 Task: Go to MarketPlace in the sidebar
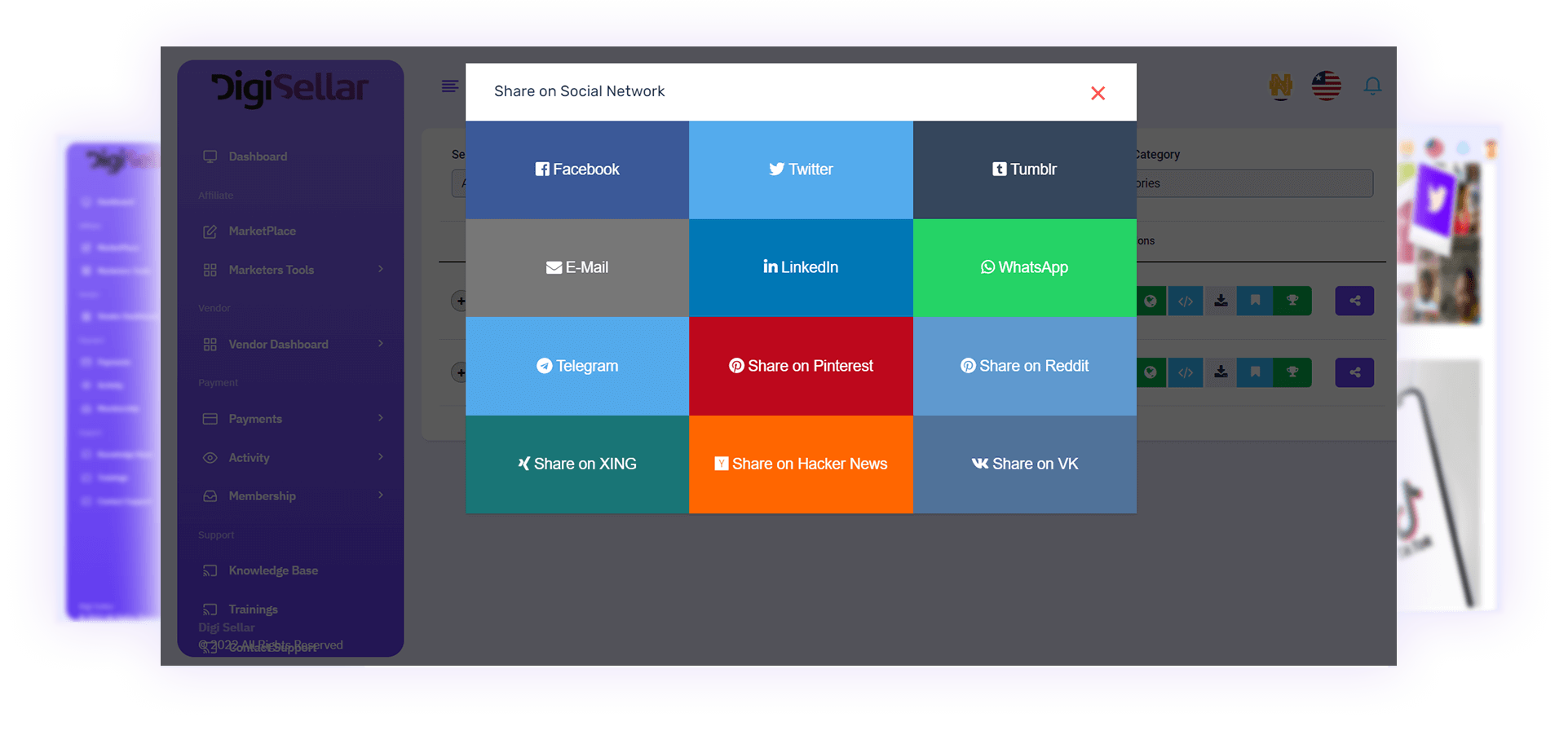point(262,231)
